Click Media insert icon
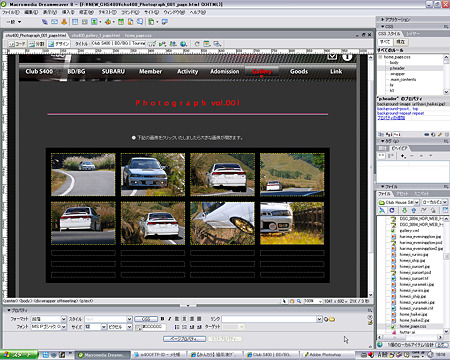Image resolution: width=450 pixels, height=360 pixels. 108,22
